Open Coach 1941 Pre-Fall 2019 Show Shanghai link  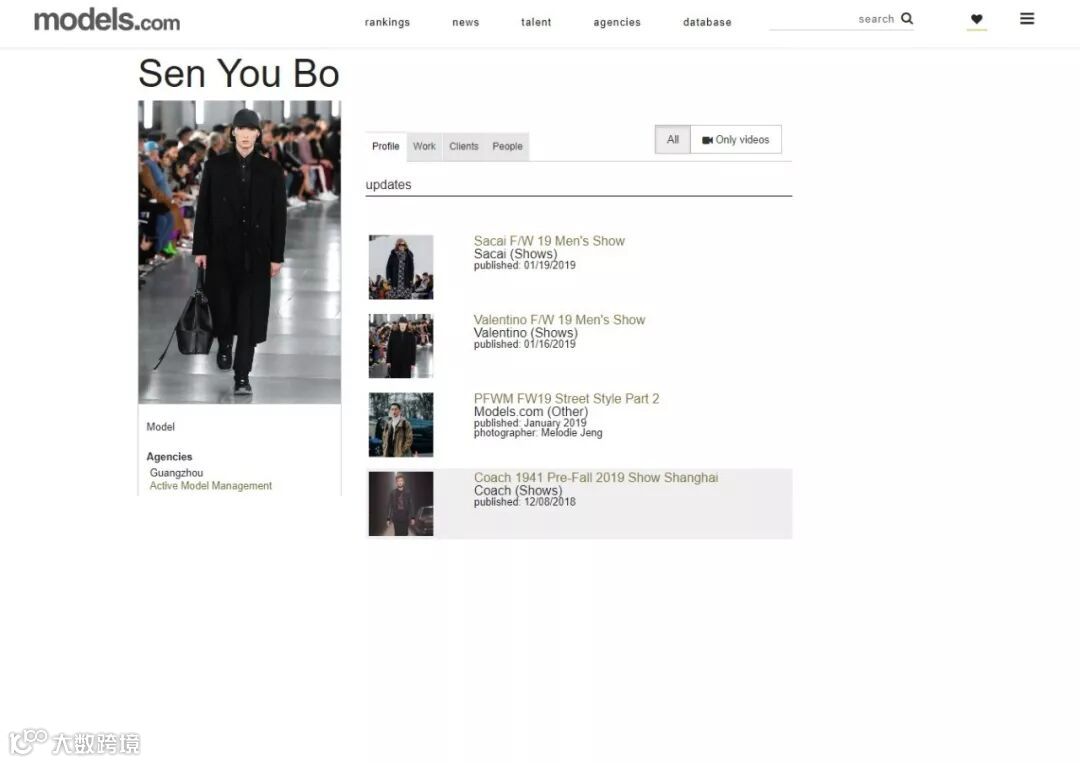click(x=596, y=477)
